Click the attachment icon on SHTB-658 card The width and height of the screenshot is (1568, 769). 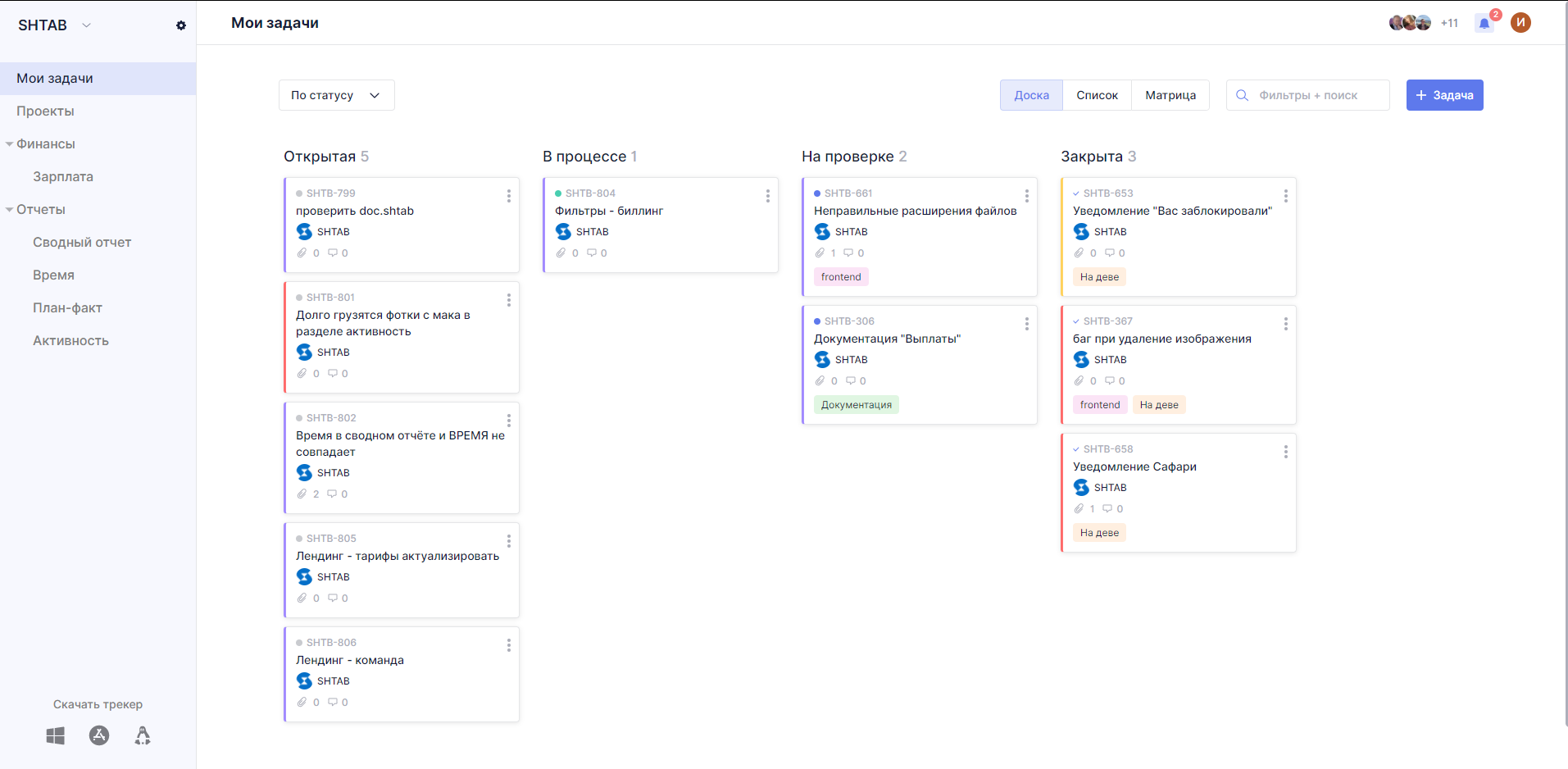point(1079,508)
